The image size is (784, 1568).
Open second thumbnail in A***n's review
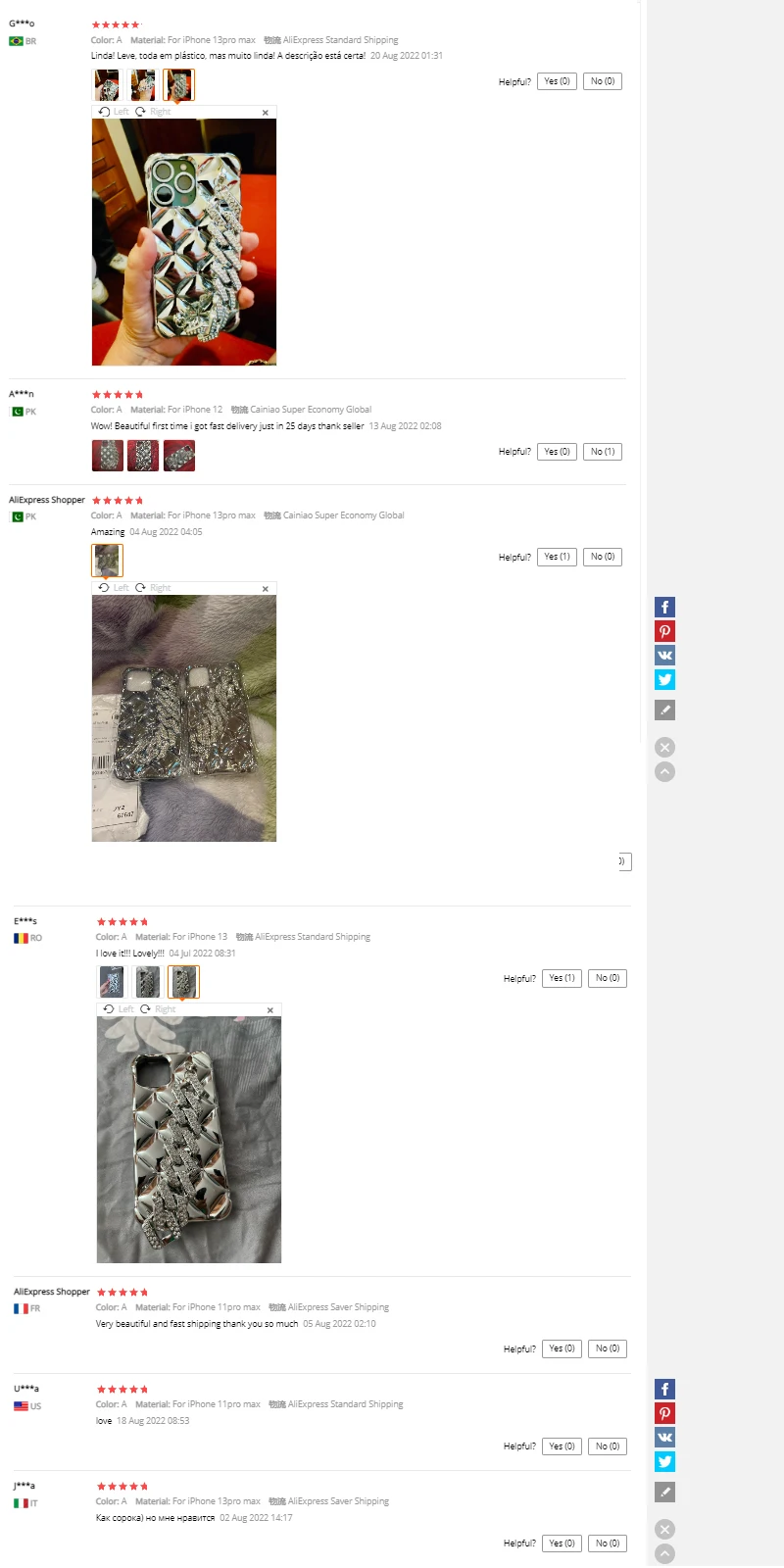[x=143, y=456]
